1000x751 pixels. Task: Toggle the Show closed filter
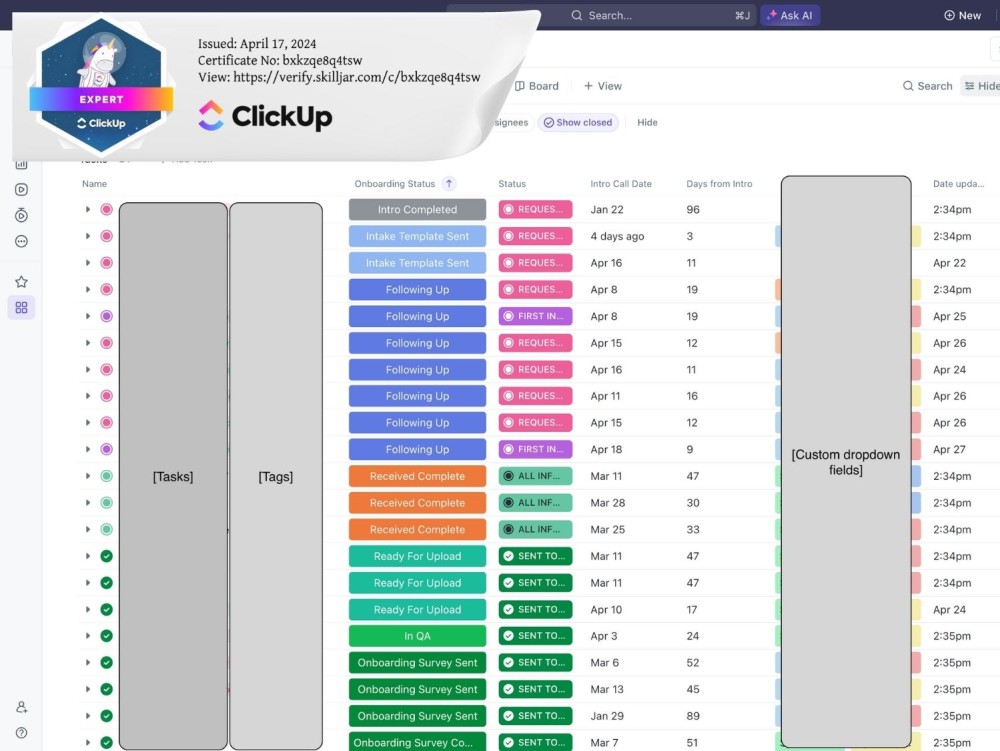coord(578,122)
